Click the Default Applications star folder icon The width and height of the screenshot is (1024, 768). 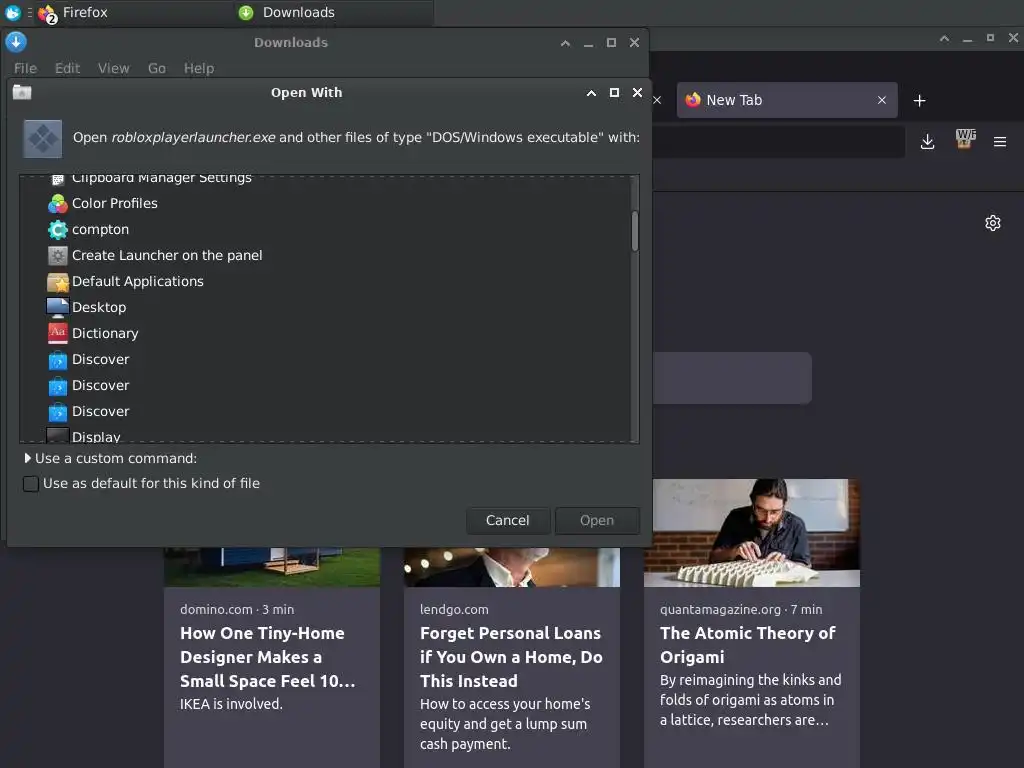[x=57, y=281]
